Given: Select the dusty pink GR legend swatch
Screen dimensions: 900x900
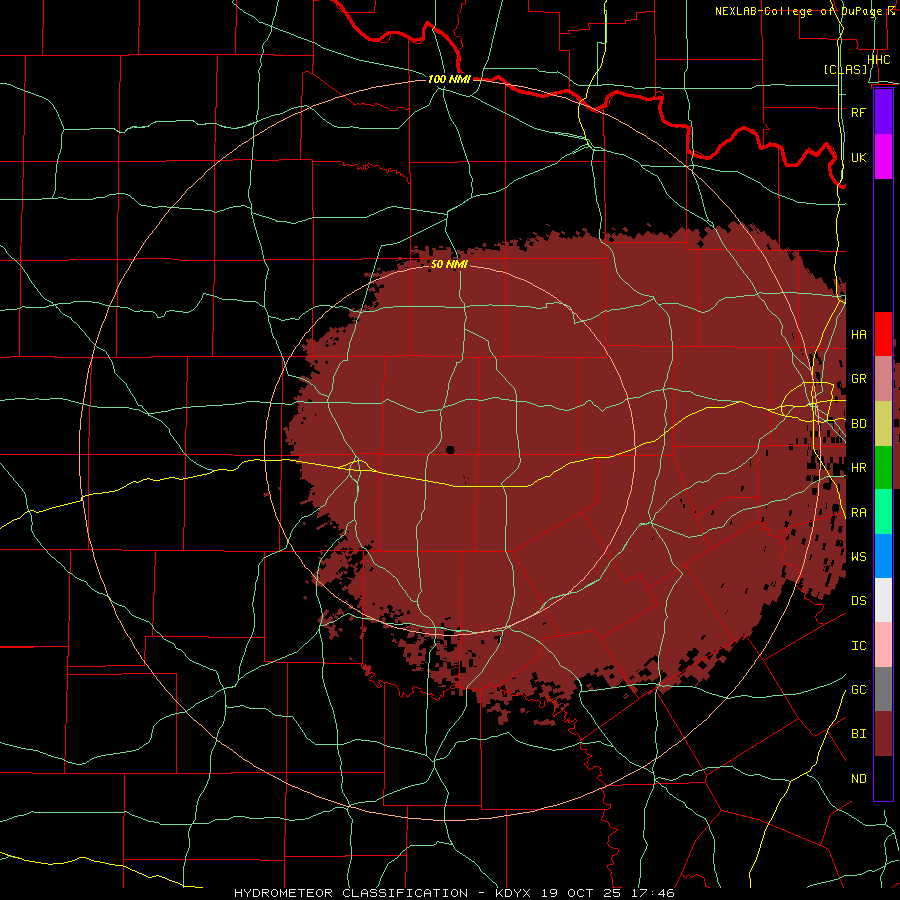Looking at the screenshot, I should pyautogui.click(x=883, y=379).
